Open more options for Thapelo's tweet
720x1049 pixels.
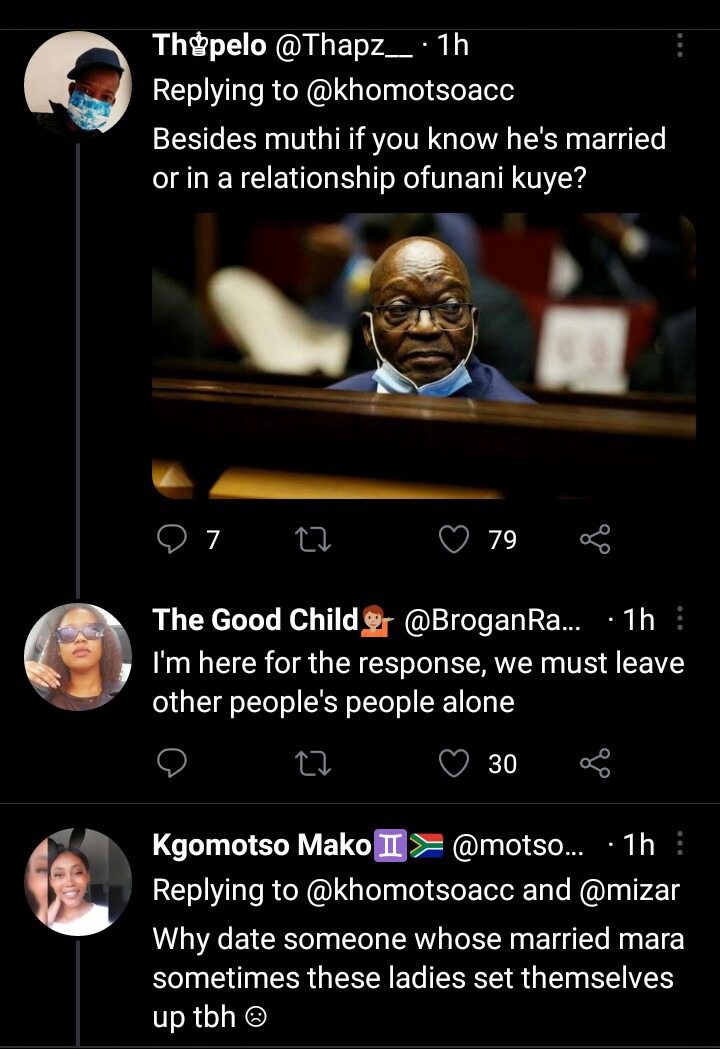point(681,45)
